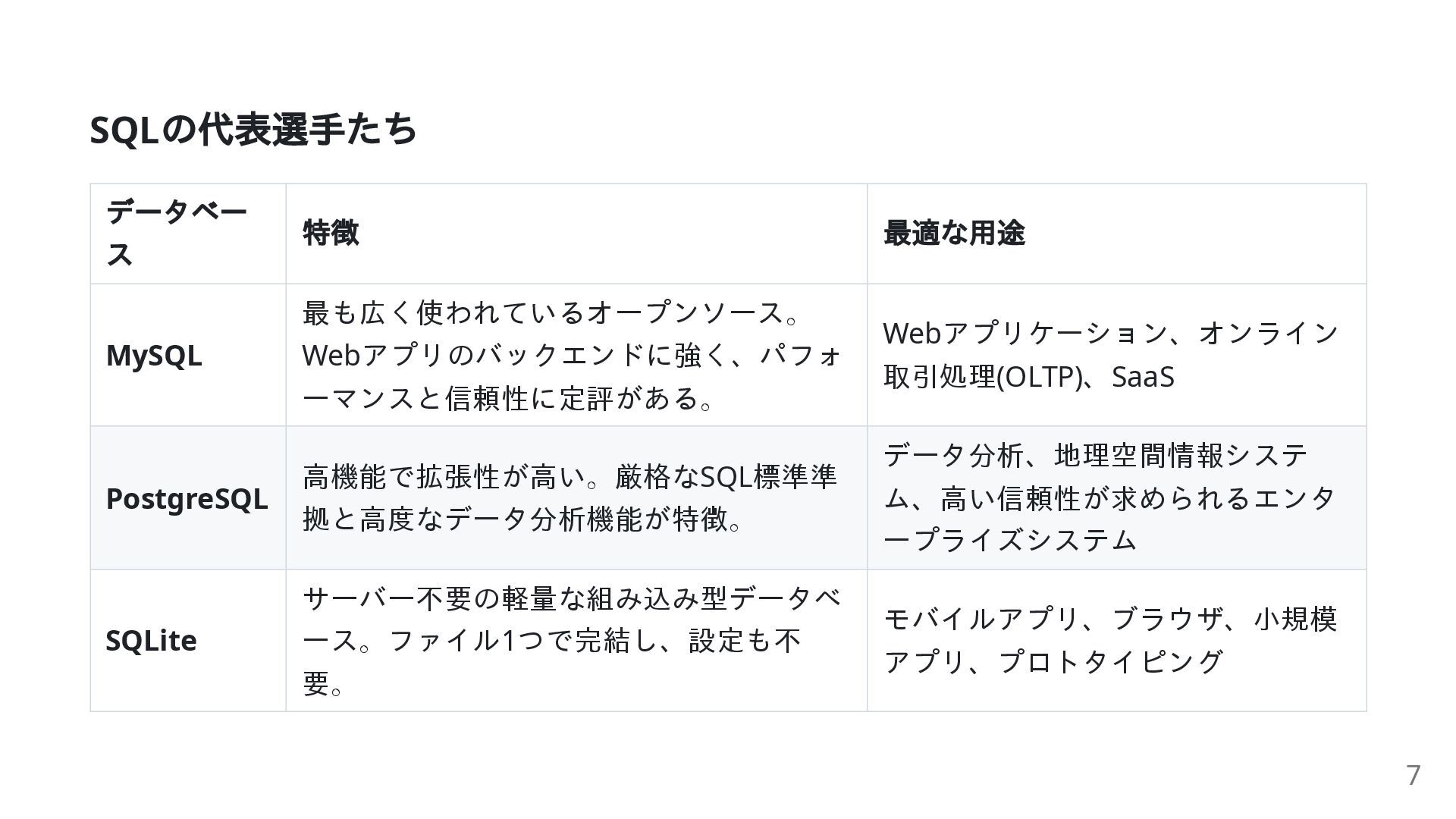Screen dimensions: 1456x819
Task: Select the 最適な用途 column header
Action: click(x=1117, y=234)
